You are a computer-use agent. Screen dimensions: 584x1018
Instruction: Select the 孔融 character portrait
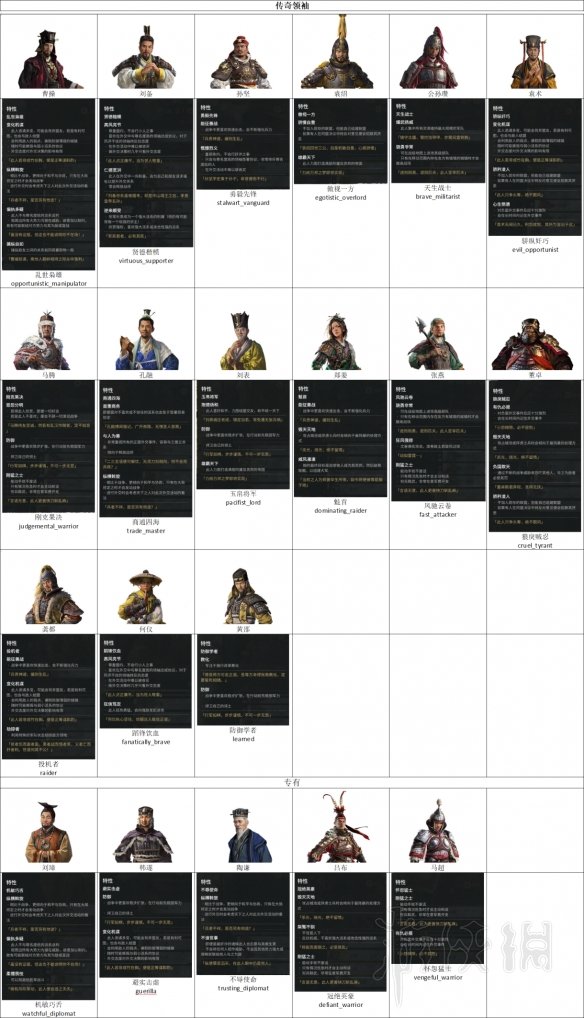click(145, 340)
